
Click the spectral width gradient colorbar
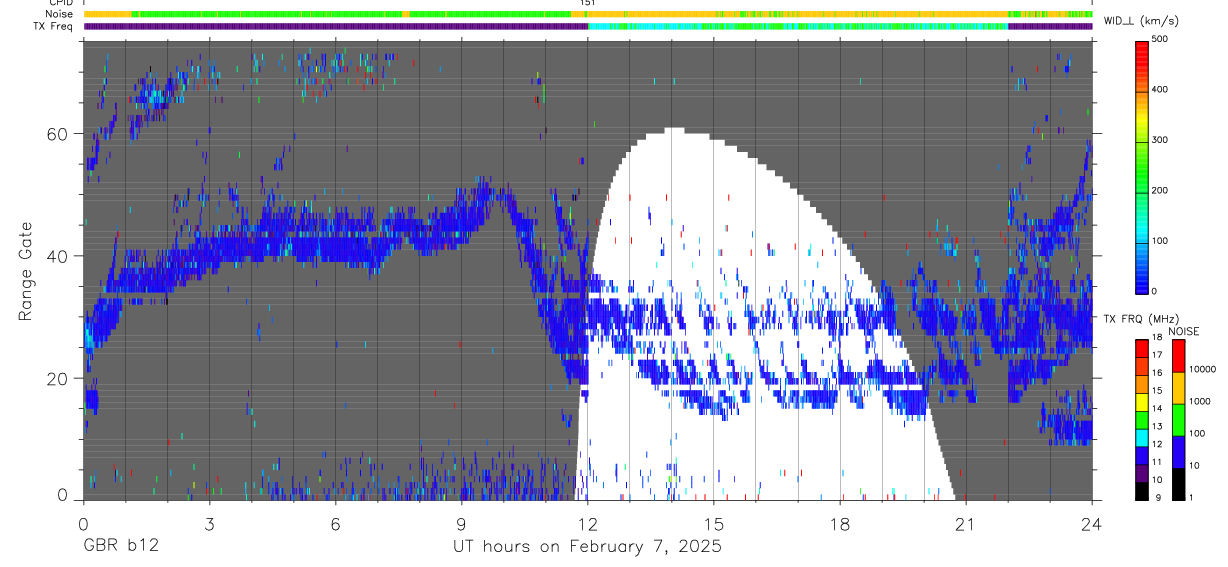(x=1141, y=166)
